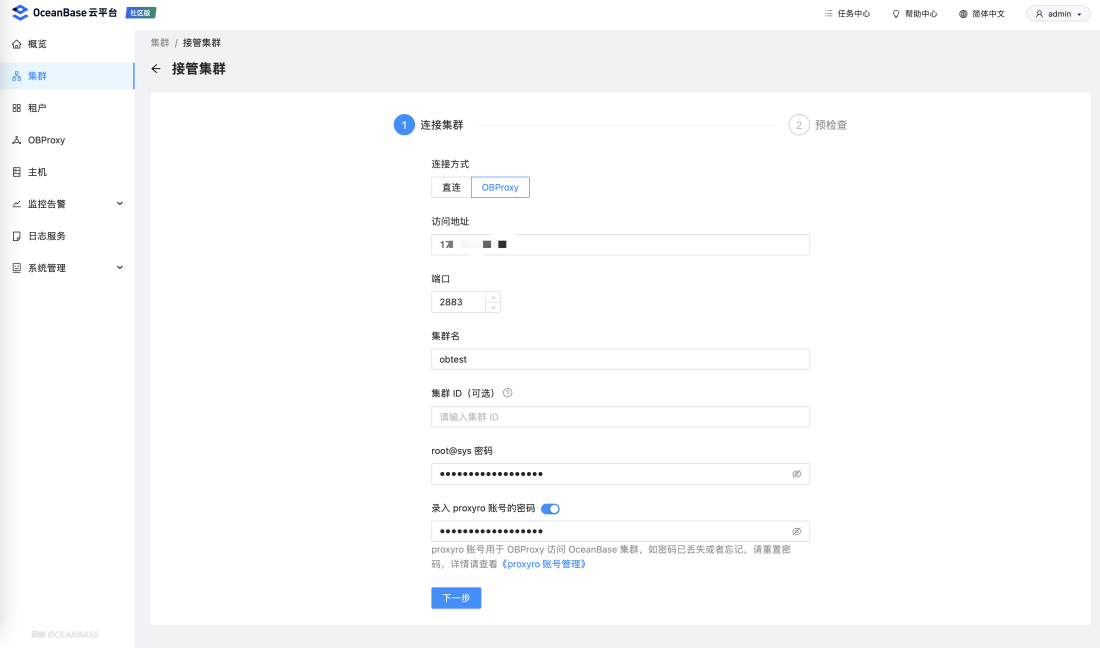Reveal the proxyro password via eye icon
Image resolution: width=1100 pixels, height=648 pixels.
(797, 532)
